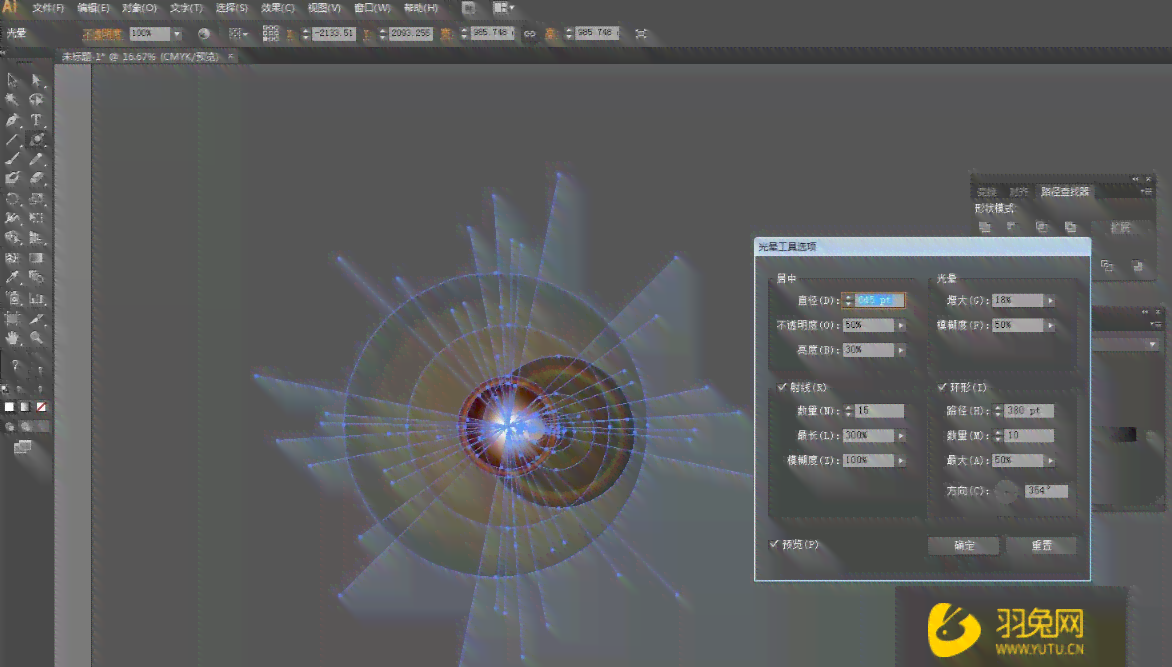
Task: Open the 对象(O) menu
Action: coord(140,8)
